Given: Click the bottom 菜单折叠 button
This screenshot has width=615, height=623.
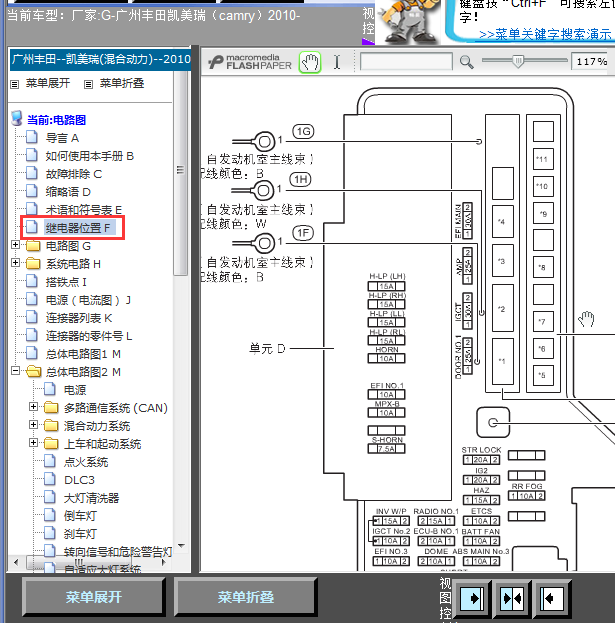Looking at the screenshot, I should pos(246,597).
